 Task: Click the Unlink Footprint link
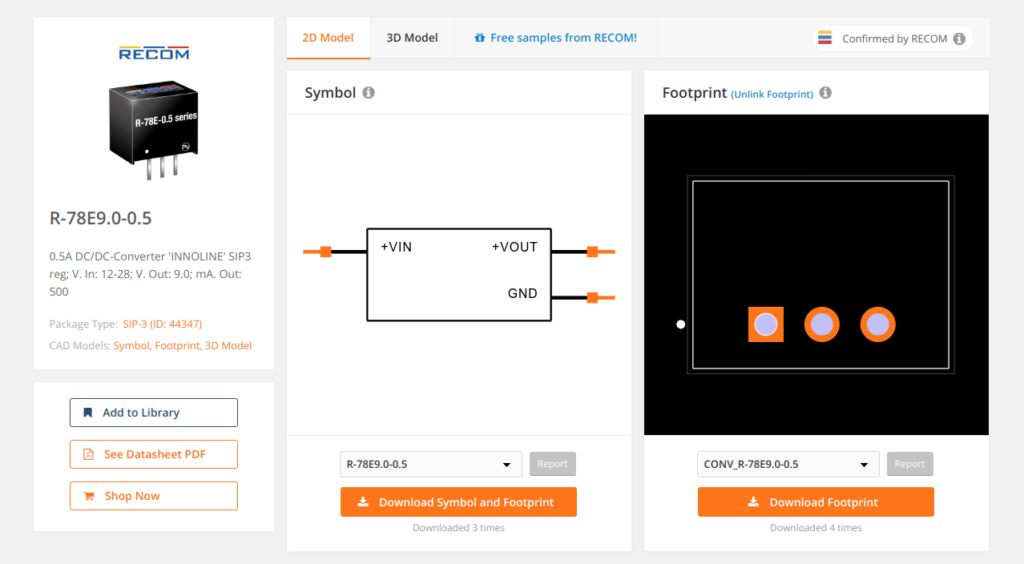[x=772, y=95]
